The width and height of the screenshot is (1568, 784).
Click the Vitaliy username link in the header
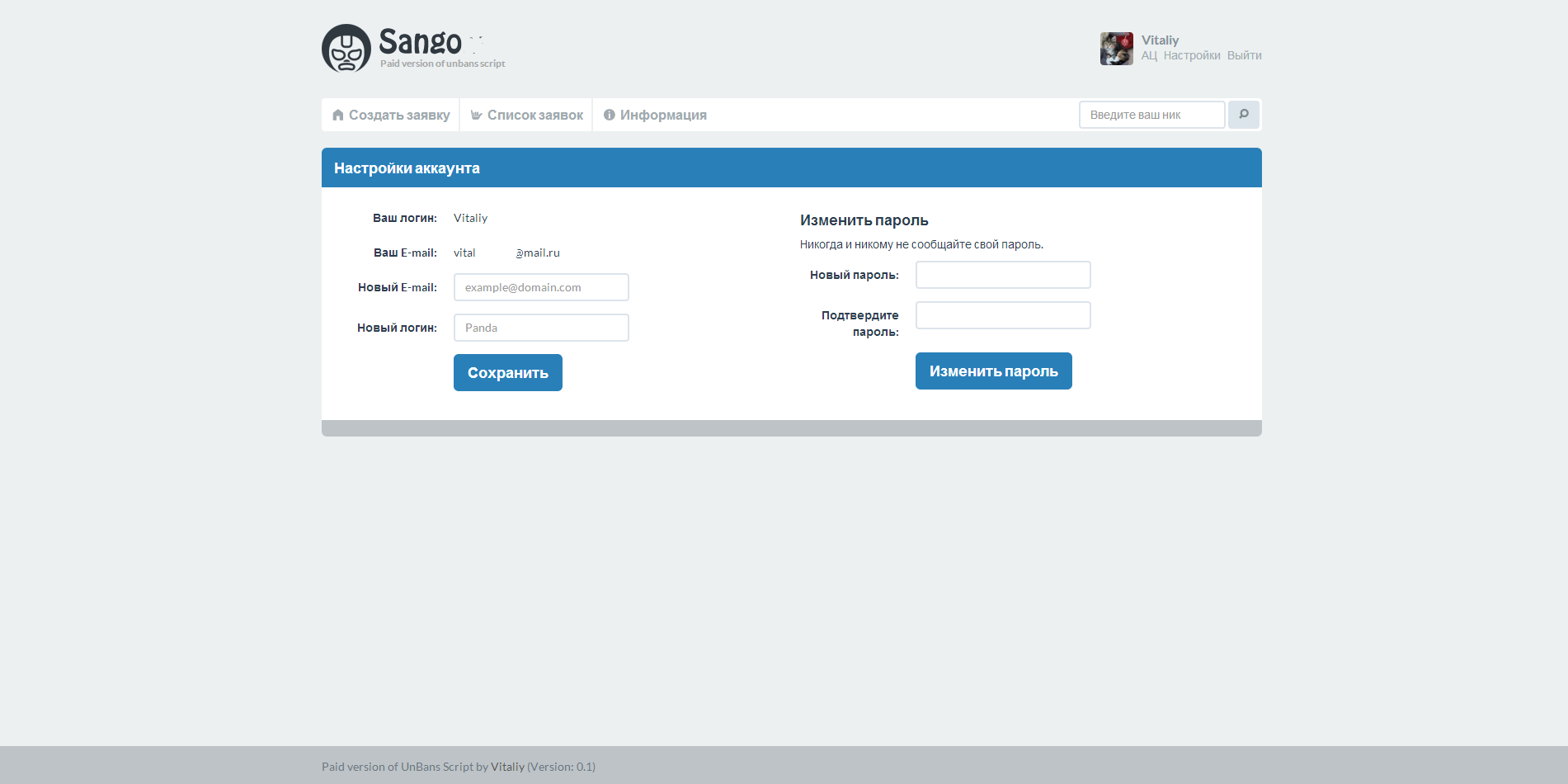coord(1160,40)
